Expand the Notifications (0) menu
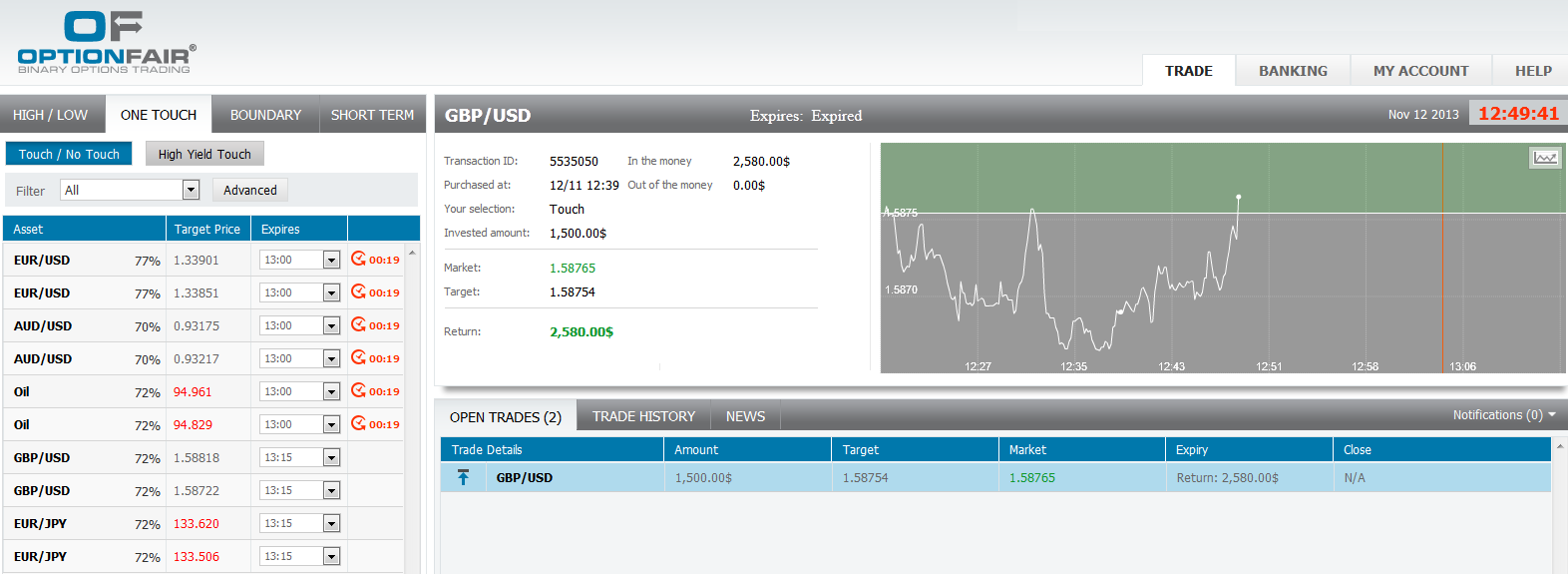The image size is (1568, 574). coord(1503,415)
